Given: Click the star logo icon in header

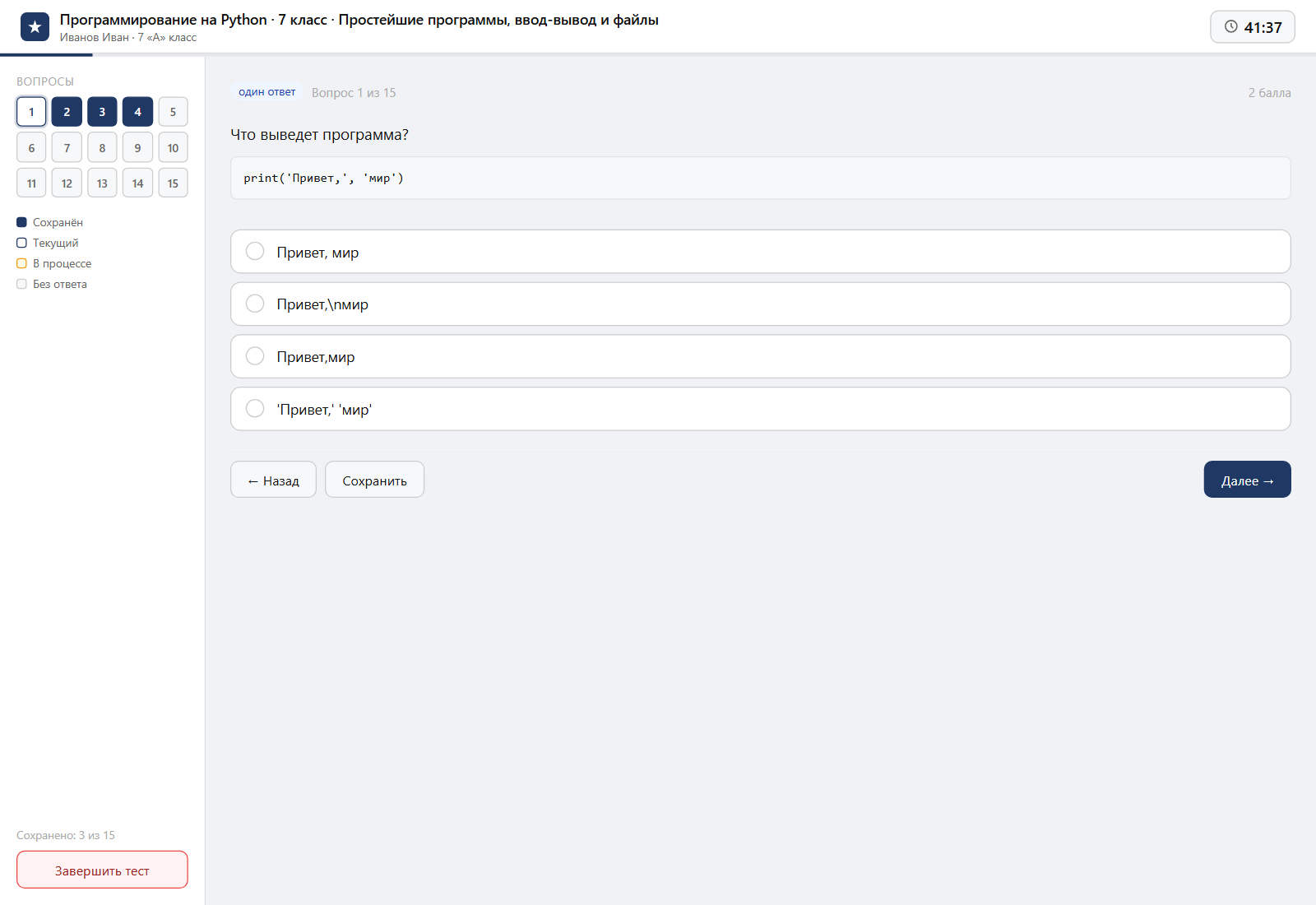Looking at the screenshot, I should coord(35,27).
